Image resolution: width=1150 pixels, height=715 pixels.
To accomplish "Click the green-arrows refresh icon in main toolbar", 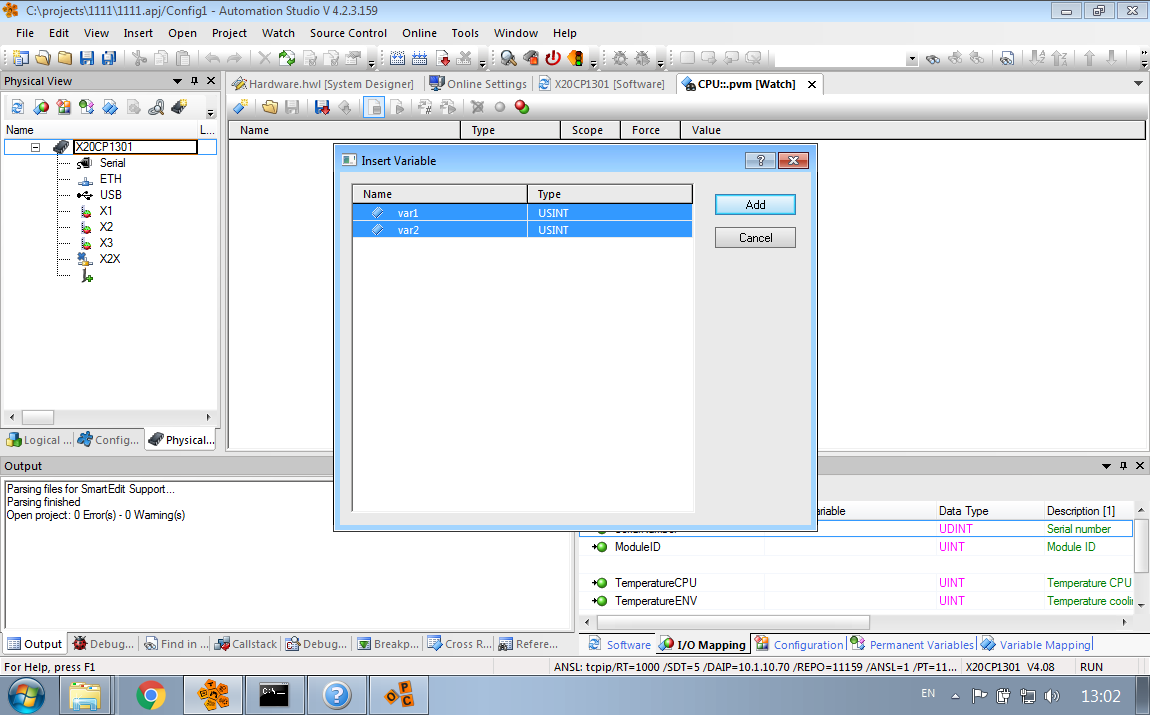I will pyautogui.click(x=287, y=58).
